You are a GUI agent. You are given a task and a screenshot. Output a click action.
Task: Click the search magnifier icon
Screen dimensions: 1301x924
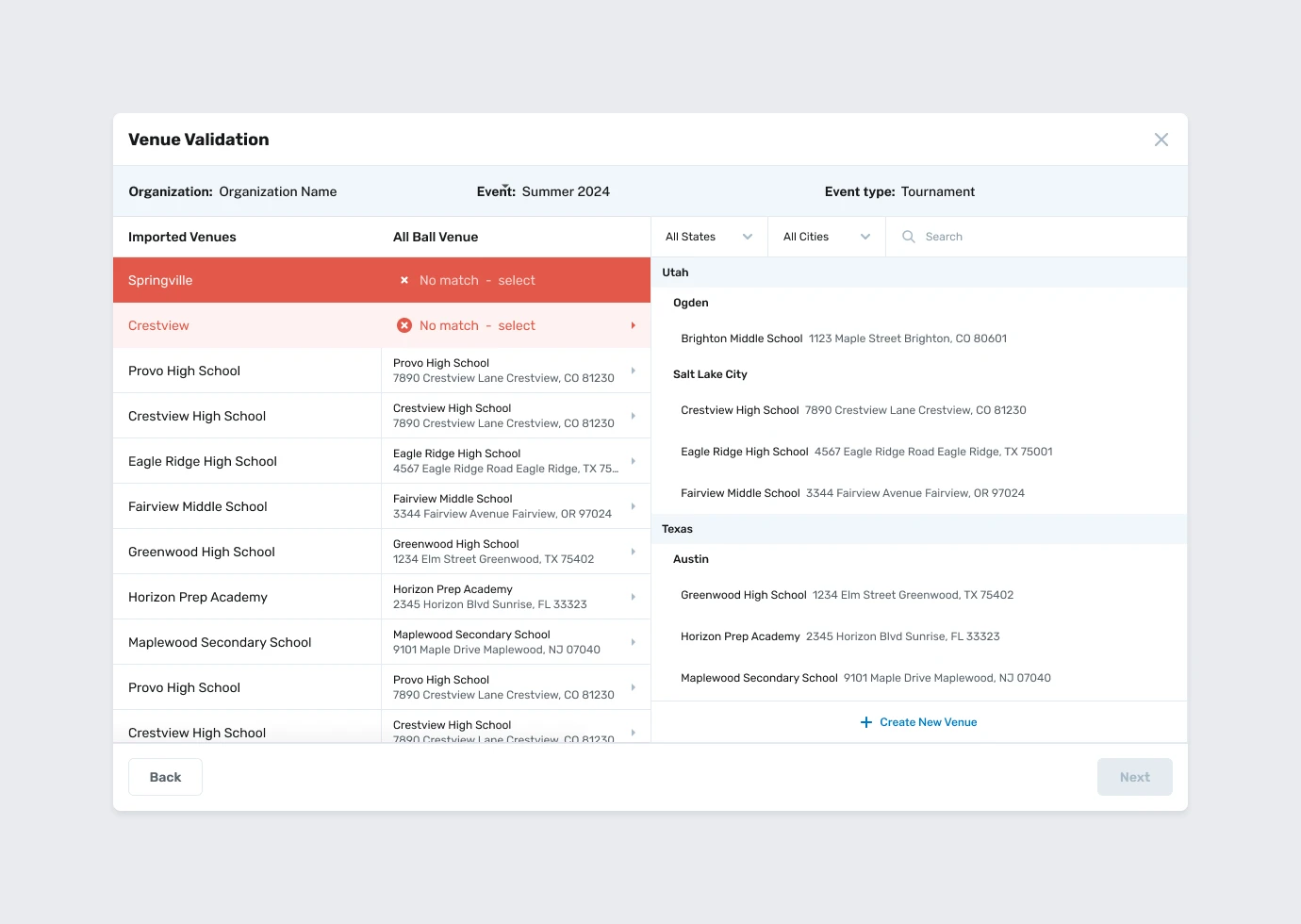tap(908, 237)
